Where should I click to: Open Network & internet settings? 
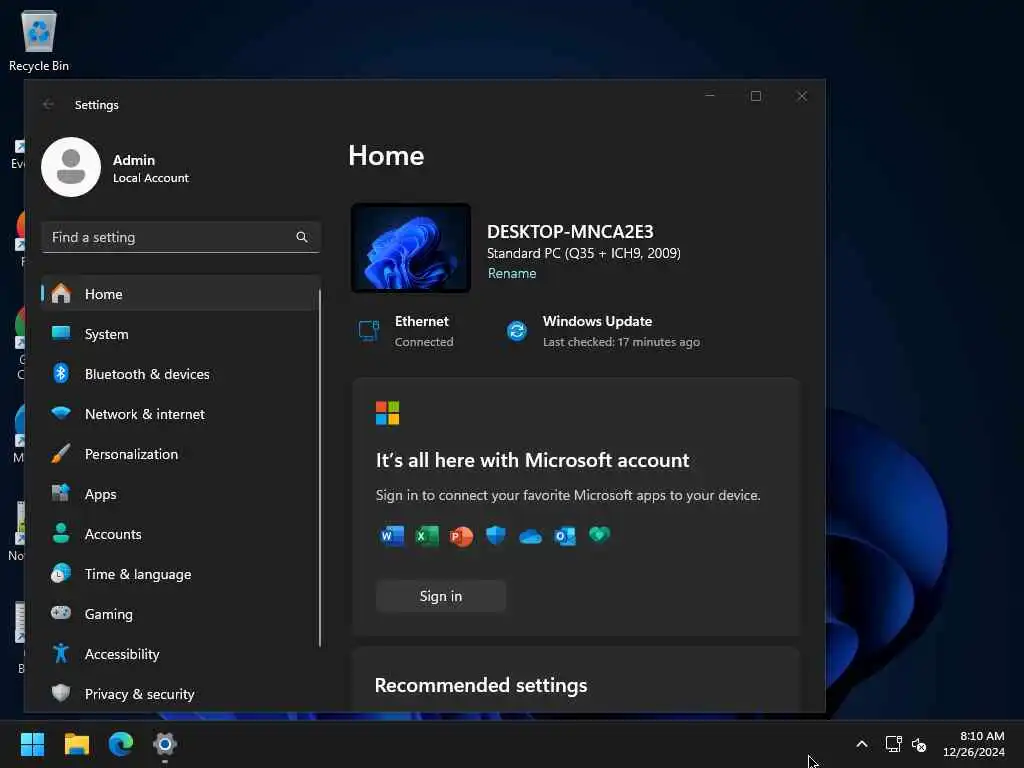pyautogui.click(x=181, y=414)
